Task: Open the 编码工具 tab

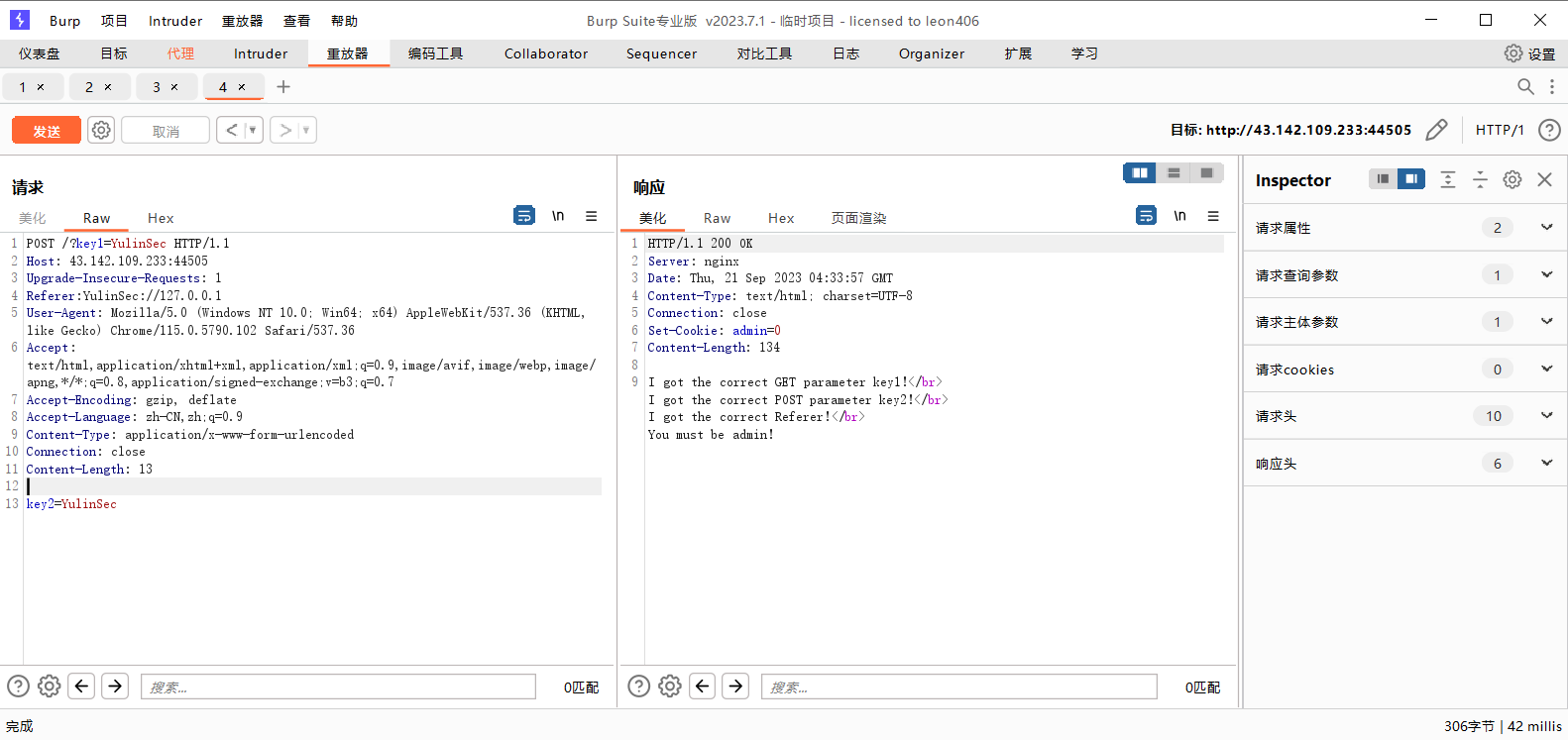Action: click(x=435, y=53)
